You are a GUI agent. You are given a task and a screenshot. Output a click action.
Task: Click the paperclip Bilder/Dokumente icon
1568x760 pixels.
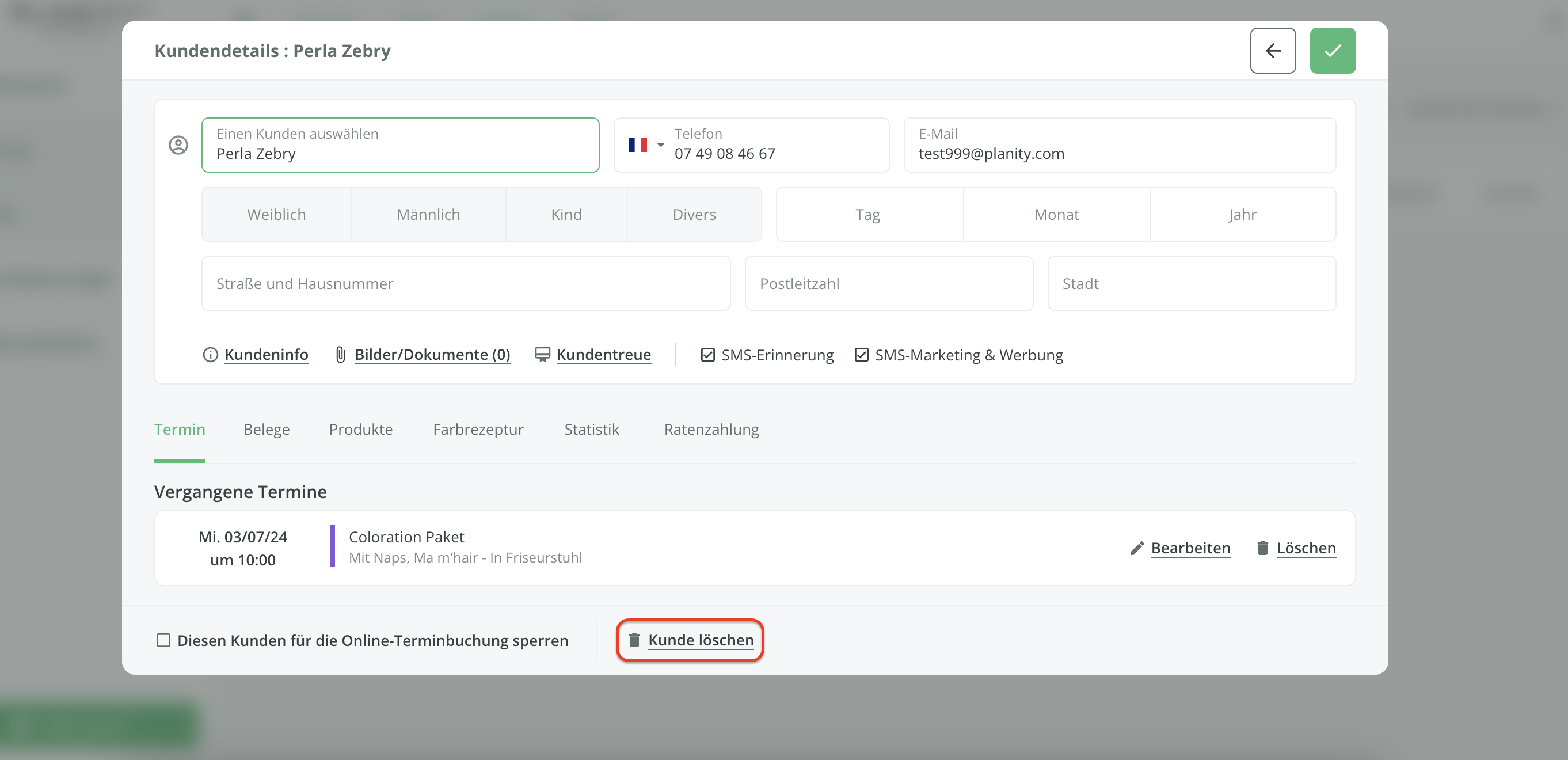tap(340, 355)
